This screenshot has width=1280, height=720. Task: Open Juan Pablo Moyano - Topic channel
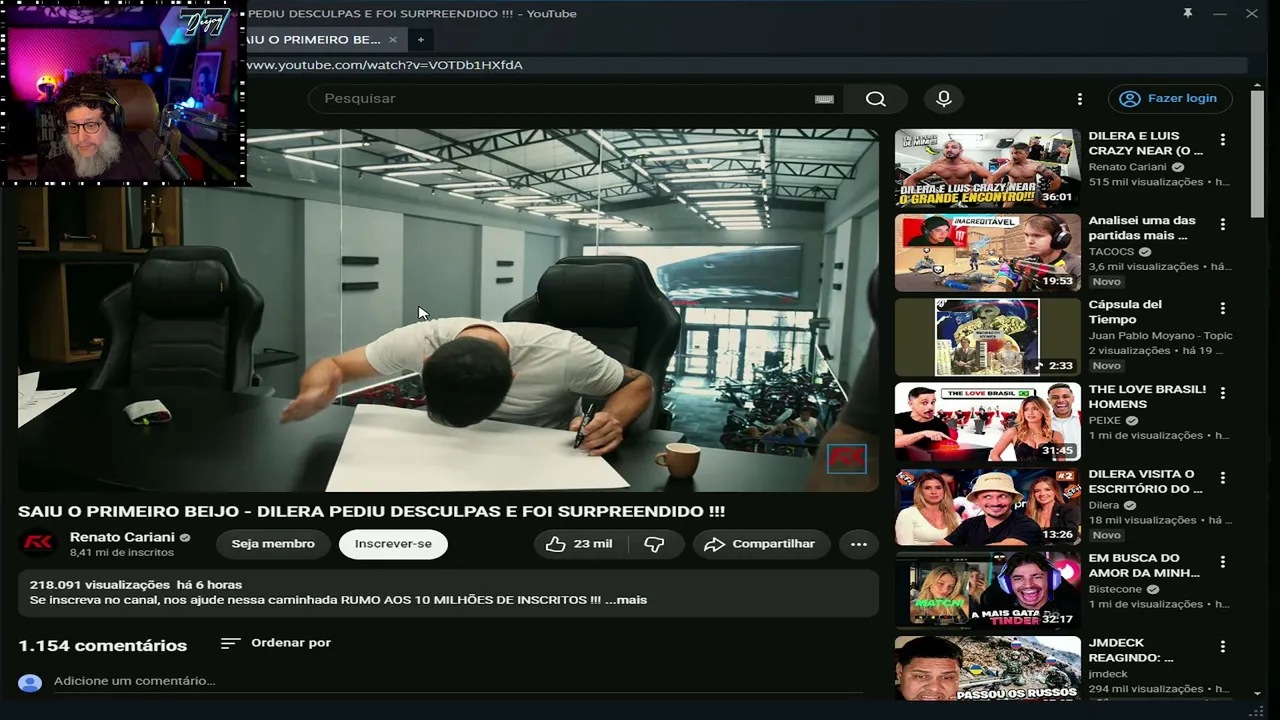(x=1160, y=336)
